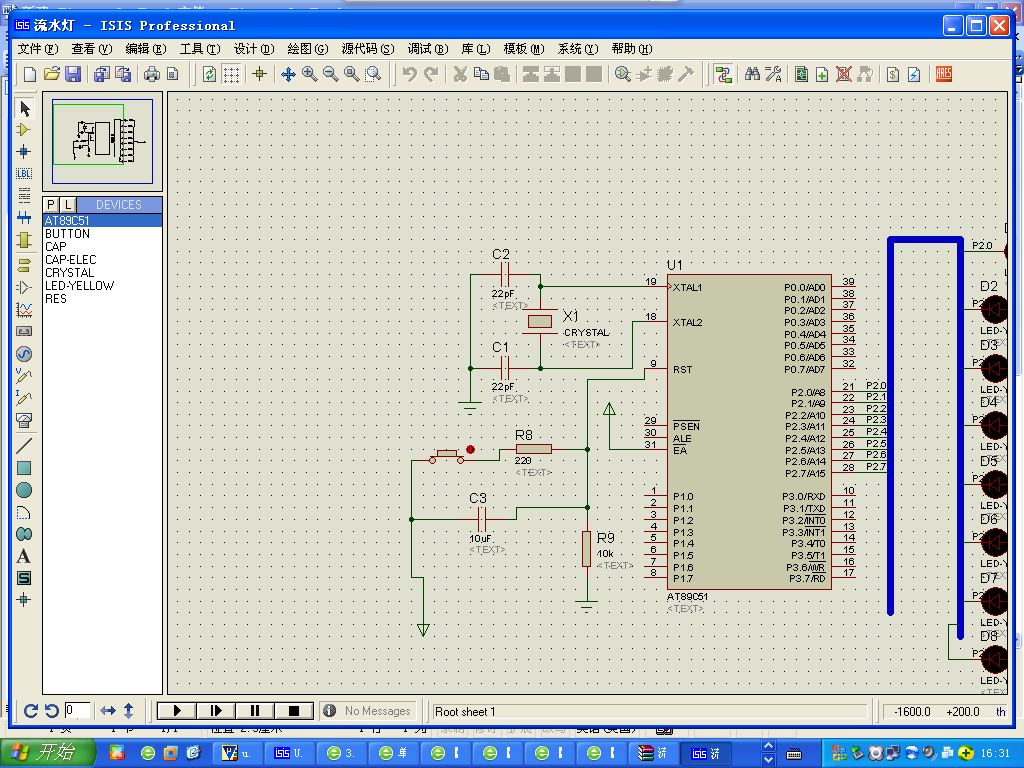Click the P pick devices button

coord(51,204)
